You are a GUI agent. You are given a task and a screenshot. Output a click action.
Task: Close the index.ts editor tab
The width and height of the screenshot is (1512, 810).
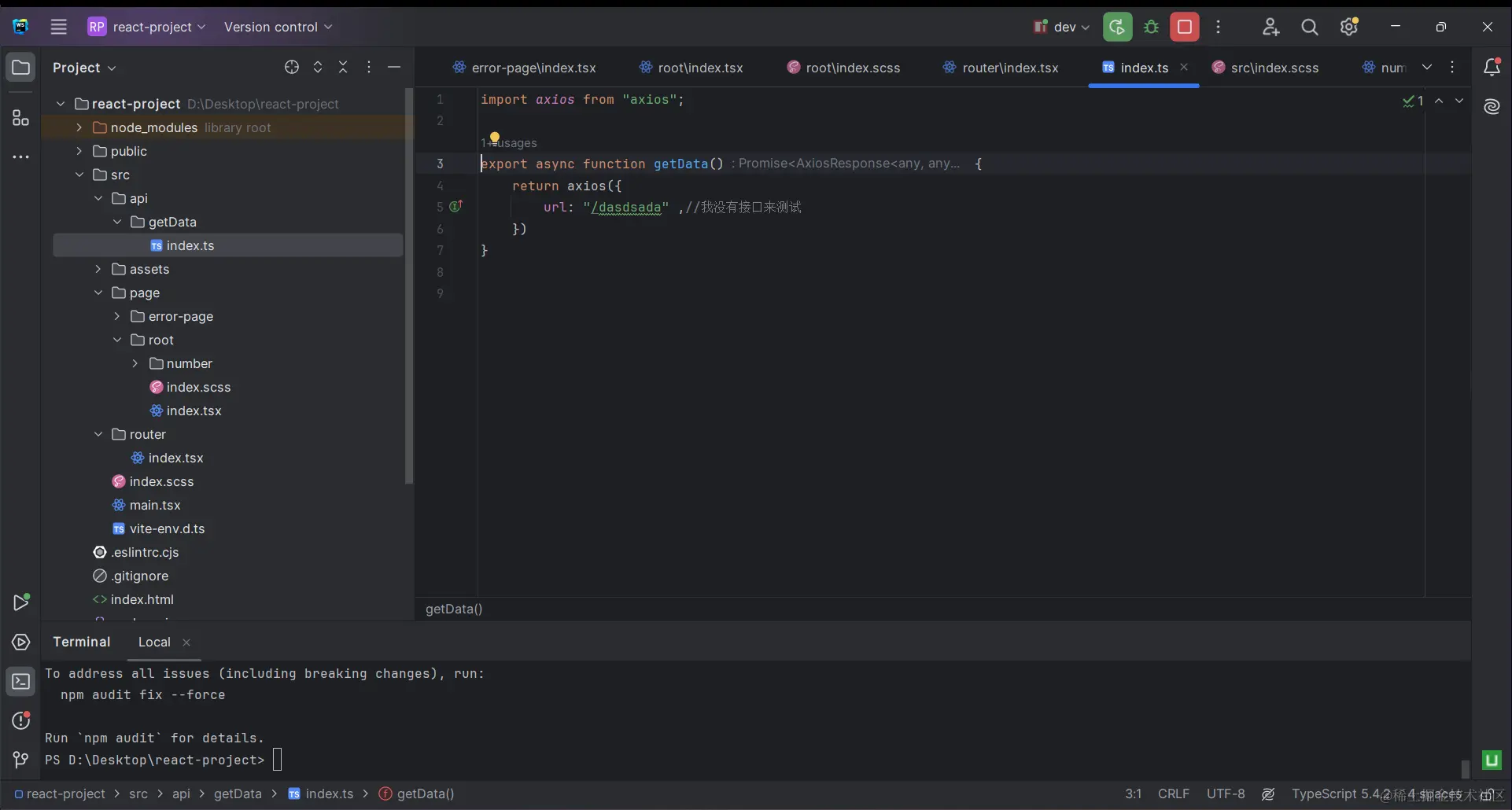[x=1184, y=68]
